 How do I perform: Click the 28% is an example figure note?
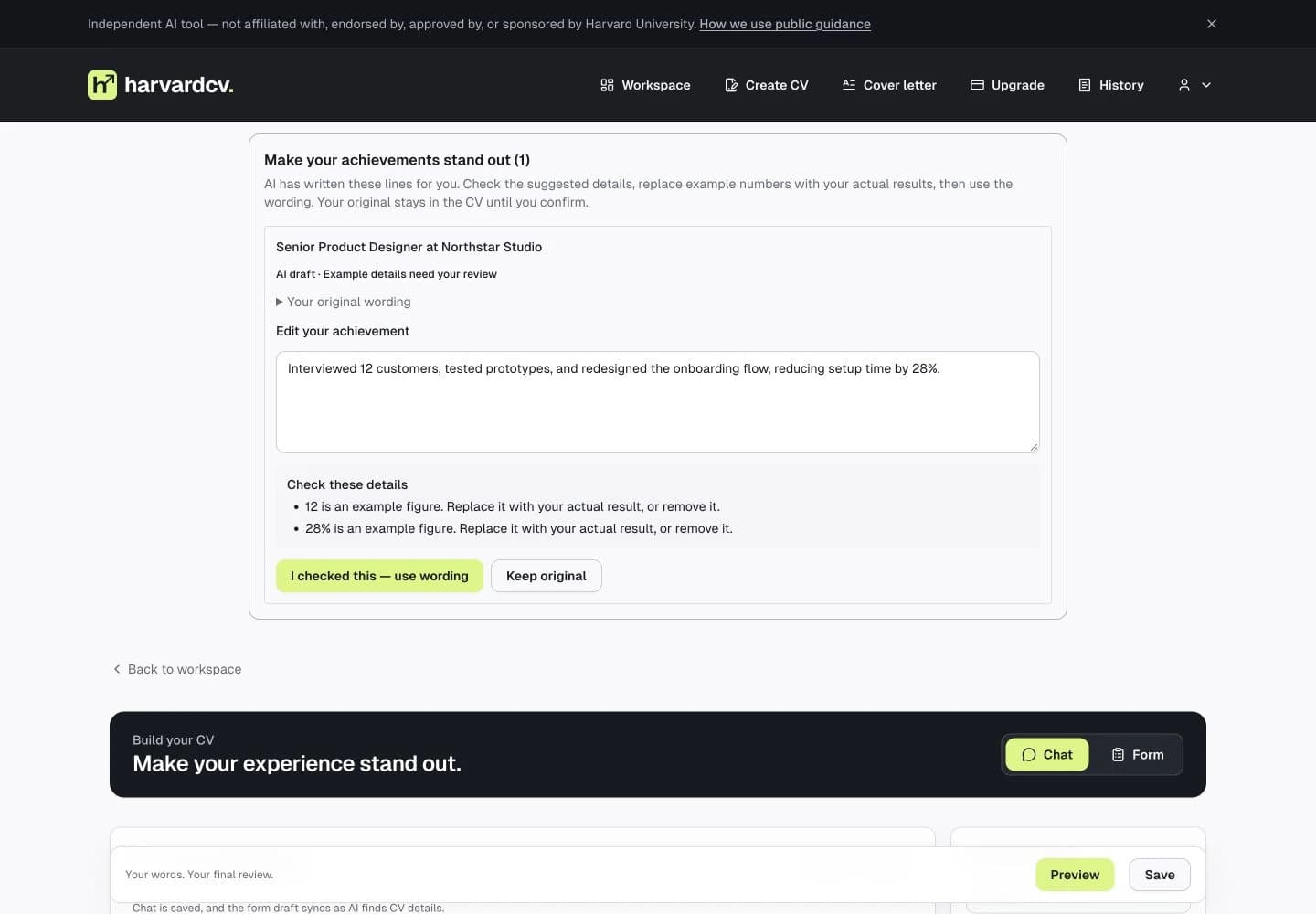(x=519, y=528)
